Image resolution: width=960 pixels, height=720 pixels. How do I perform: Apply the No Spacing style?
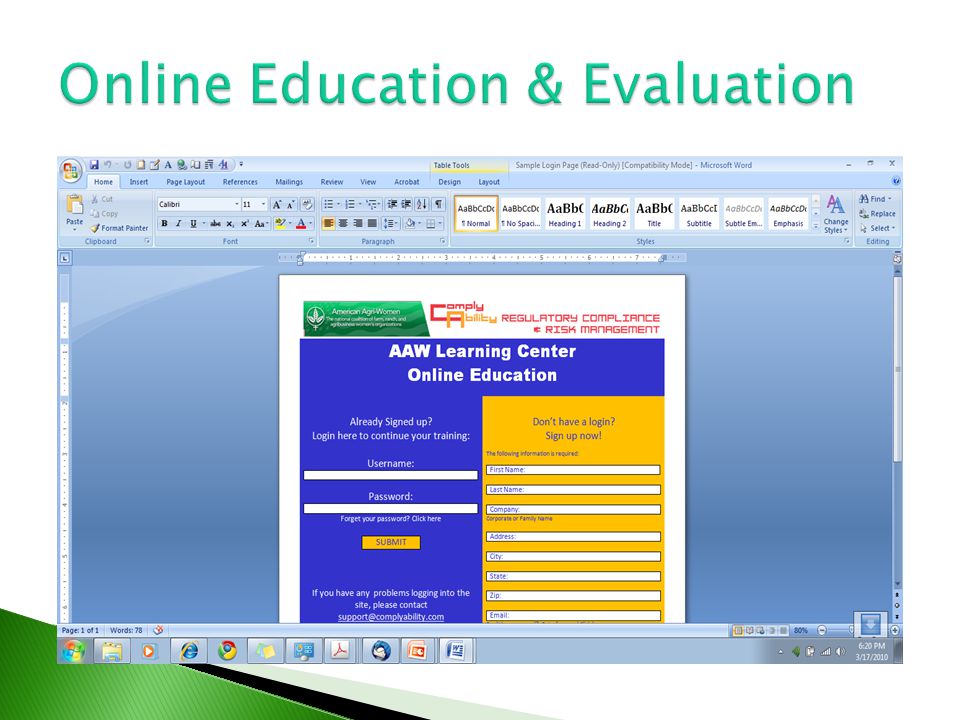tap(520, 214)
